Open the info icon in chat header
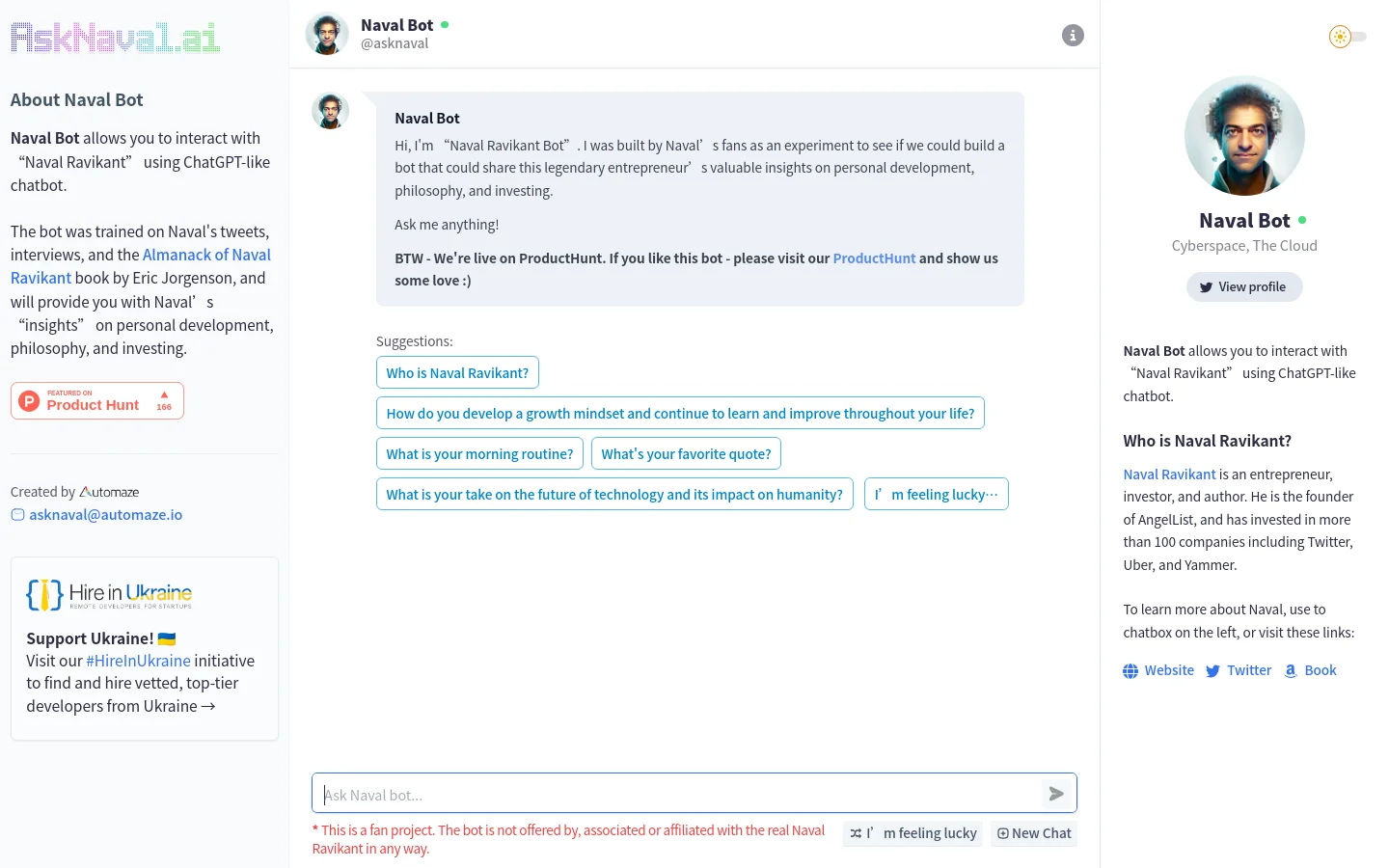This screenshot has height=868, width=1389. (1073, 36)
